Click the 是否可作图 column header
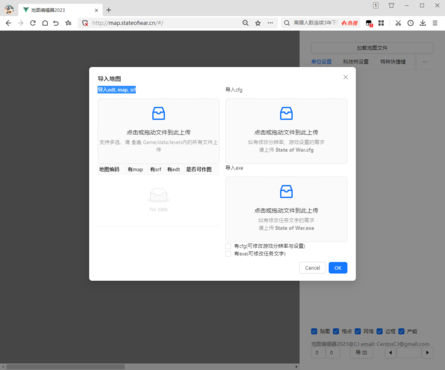 199,169
